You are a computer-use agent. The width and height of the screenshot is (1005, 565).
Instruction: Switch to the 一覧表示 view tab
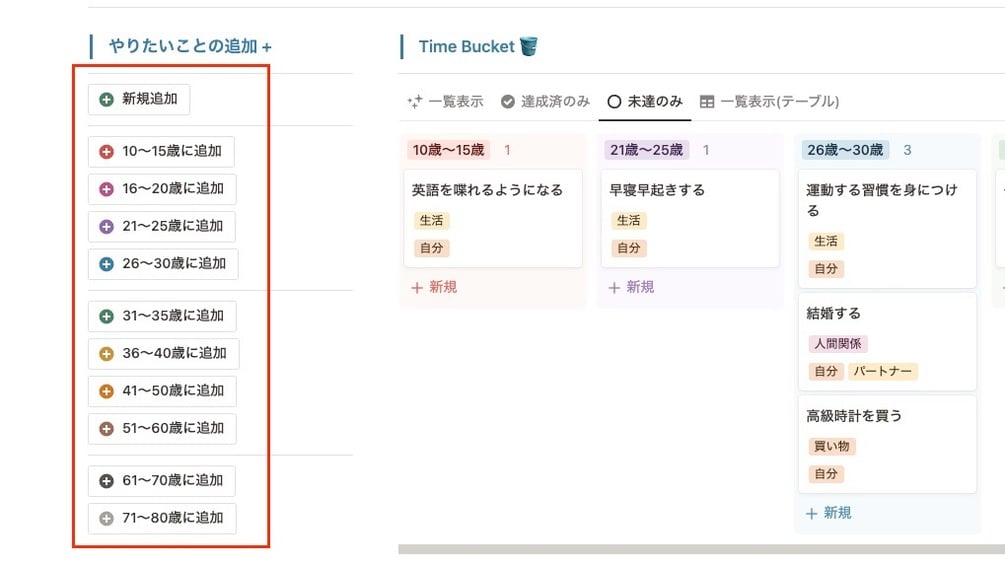(446, 101)
